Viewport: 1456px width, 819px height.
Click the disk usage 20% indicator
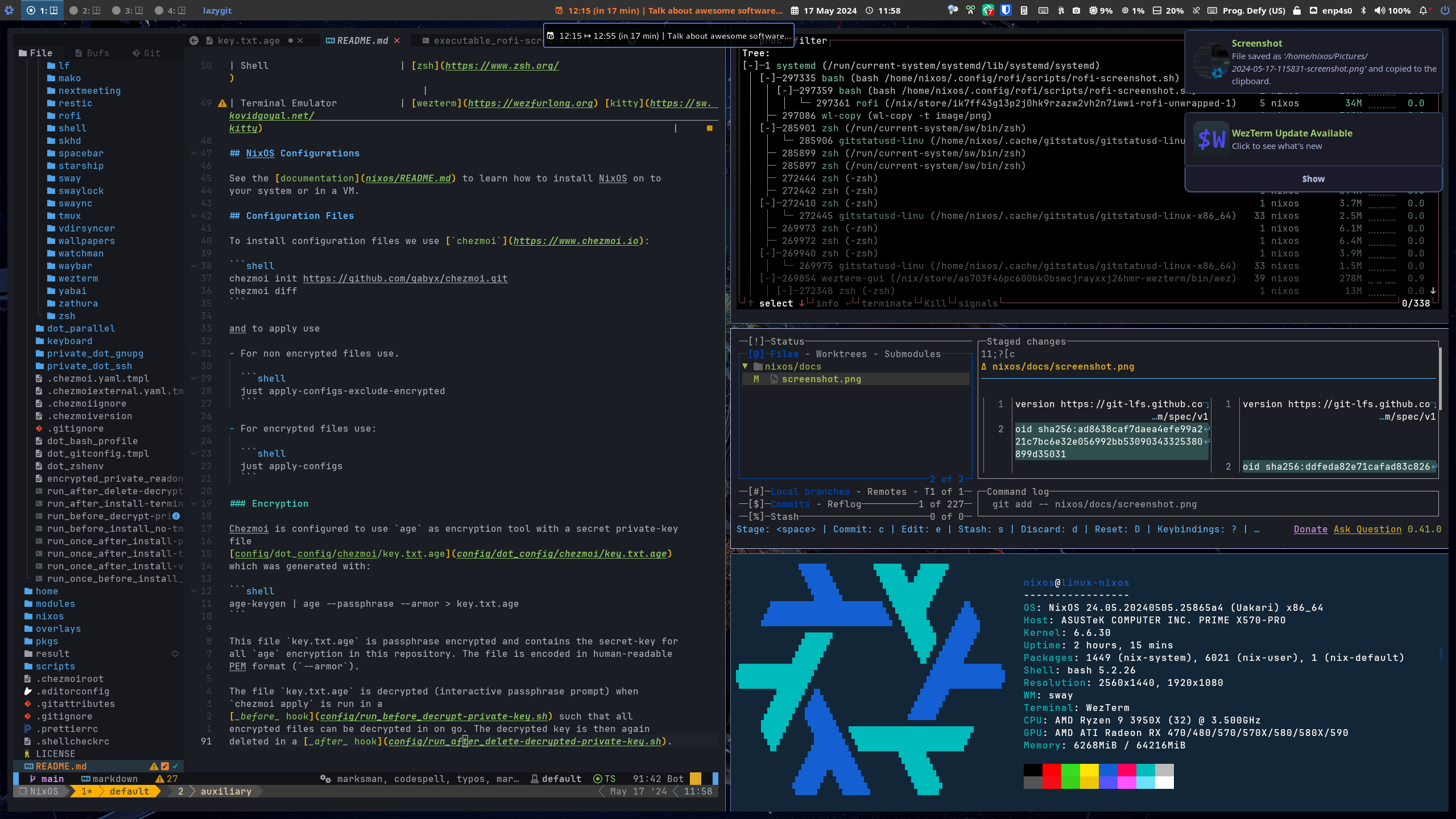[x=1168, y=10]
